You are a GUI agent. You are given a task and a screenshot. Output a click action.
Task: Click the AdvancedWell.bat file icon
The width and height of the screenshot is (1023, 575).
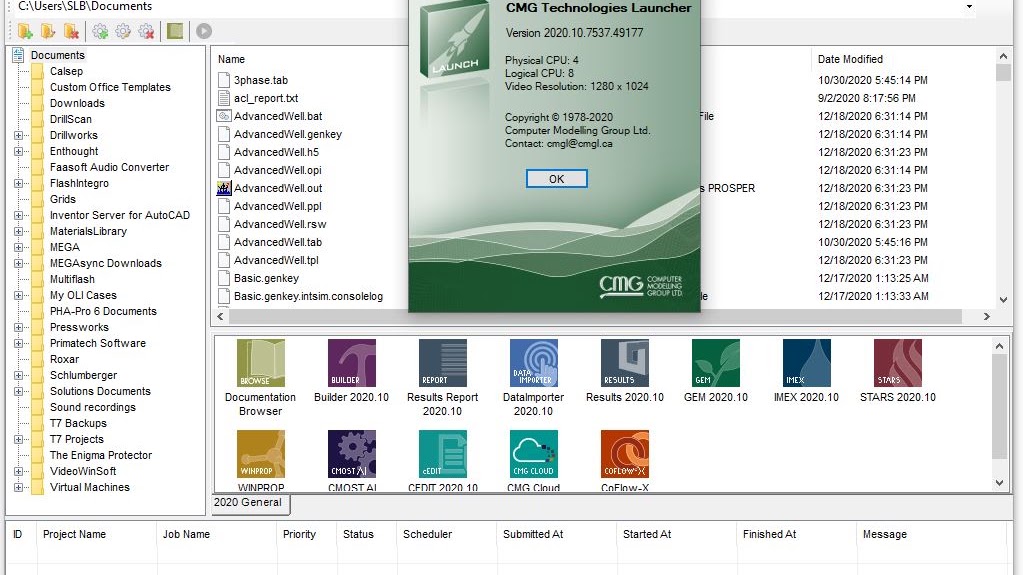224,116
